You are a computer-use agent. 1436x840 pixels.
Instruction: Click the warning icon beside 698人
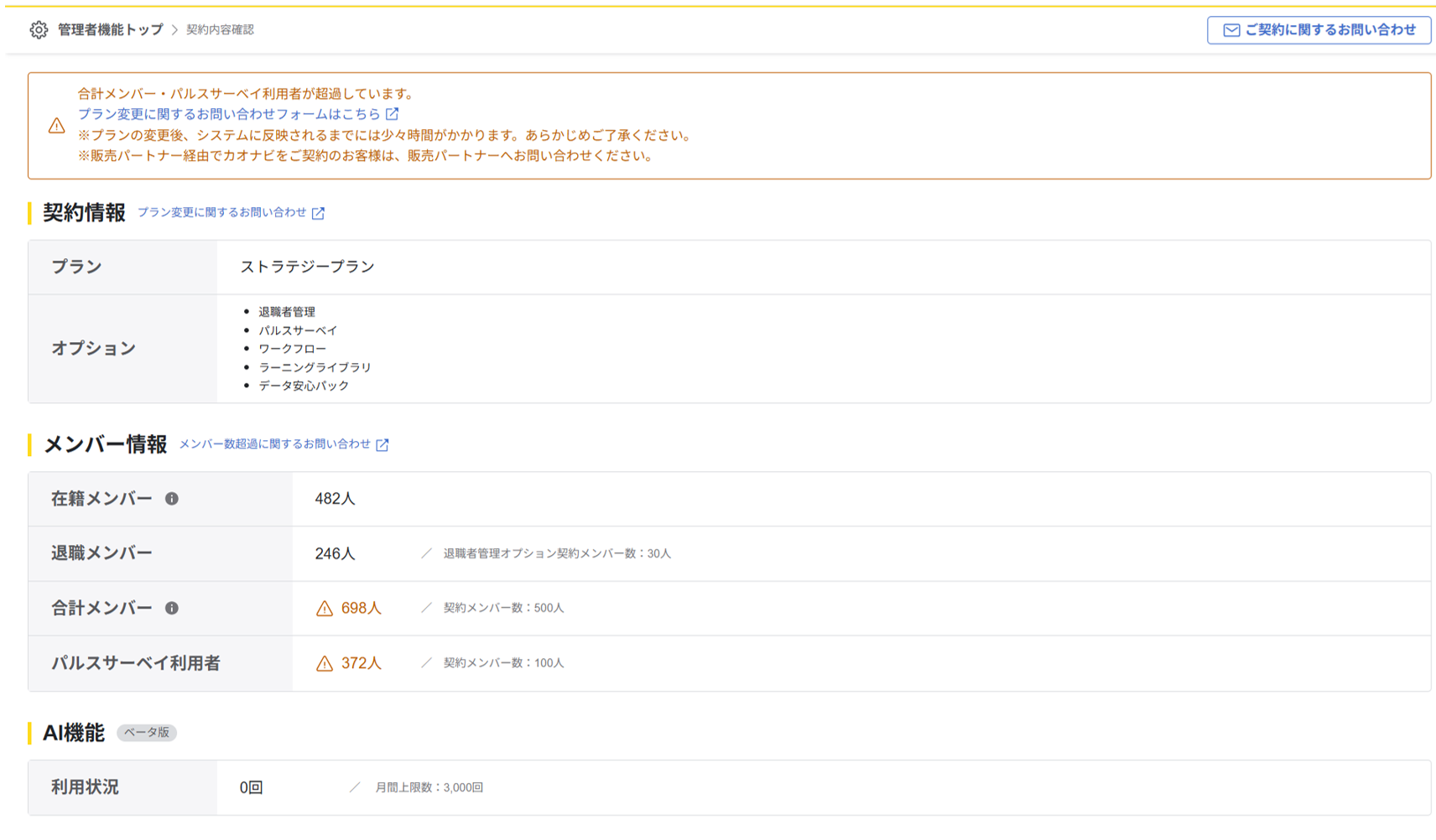(x=324, y=609)
